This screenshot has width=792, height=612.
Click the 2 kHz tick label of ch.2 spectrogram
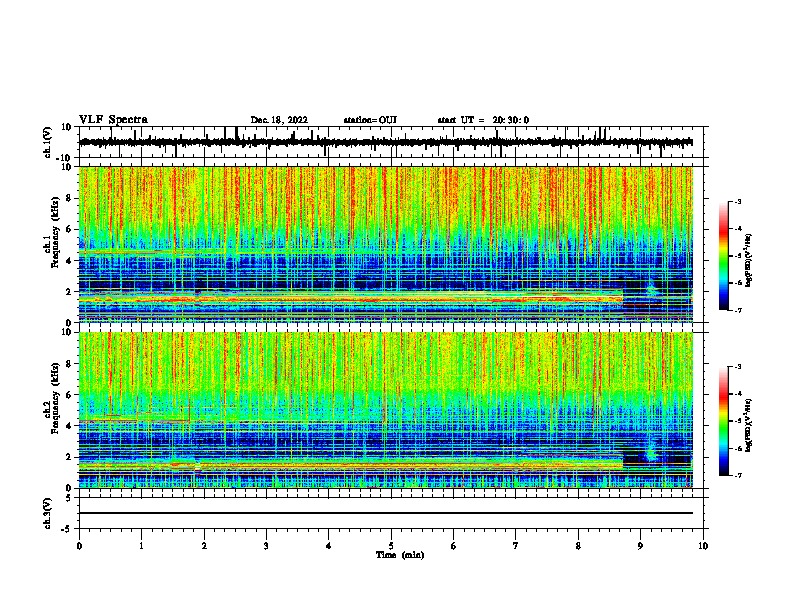point(69,457)
